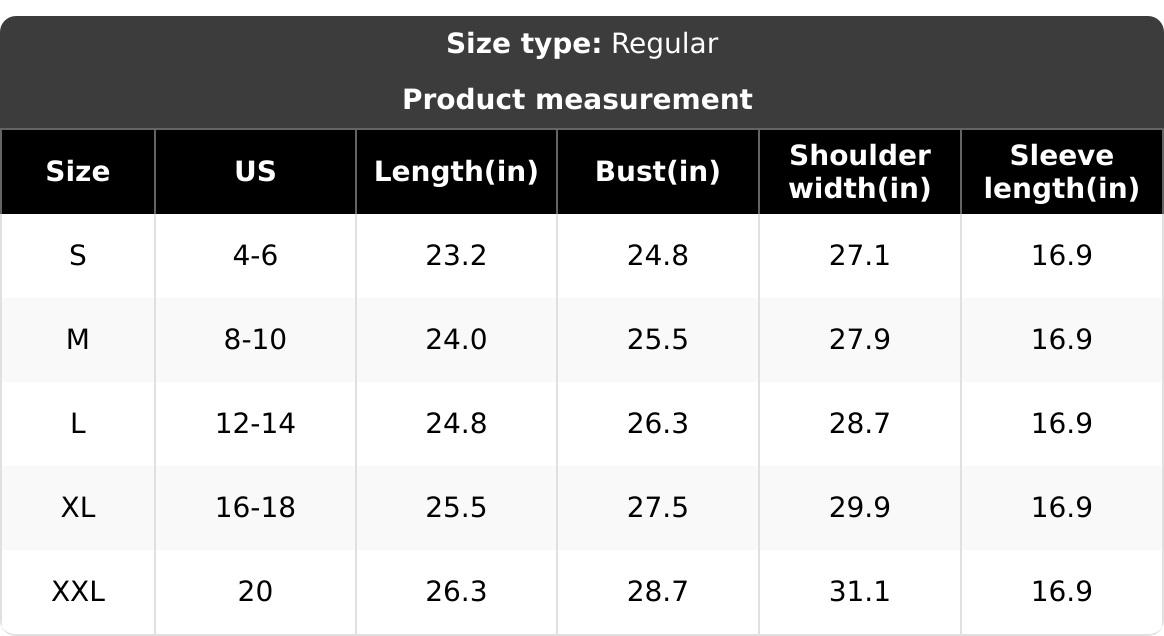
Task: Click the 27.5 bust value for XL
Action: [x=657, y=508]
